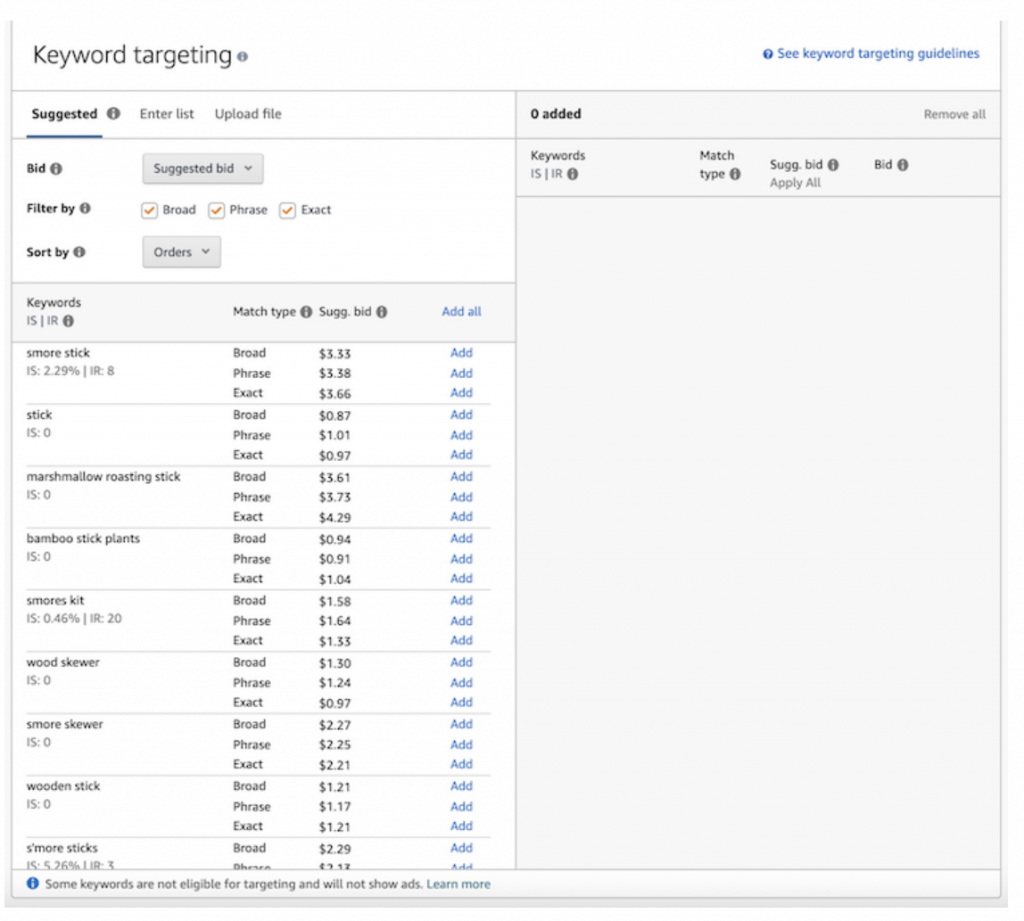Screen dimensions: 1024x921
Task: Click the Match type info icon in the added panel
Action: (x=735, y=174)
